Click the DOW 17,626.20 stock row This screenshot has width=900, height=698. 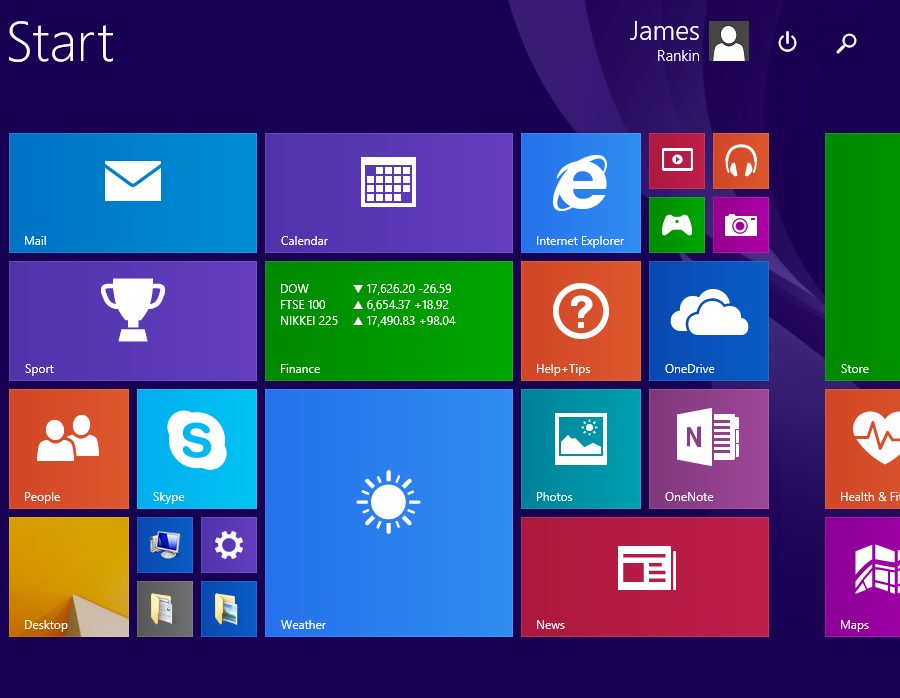[366, 289]
